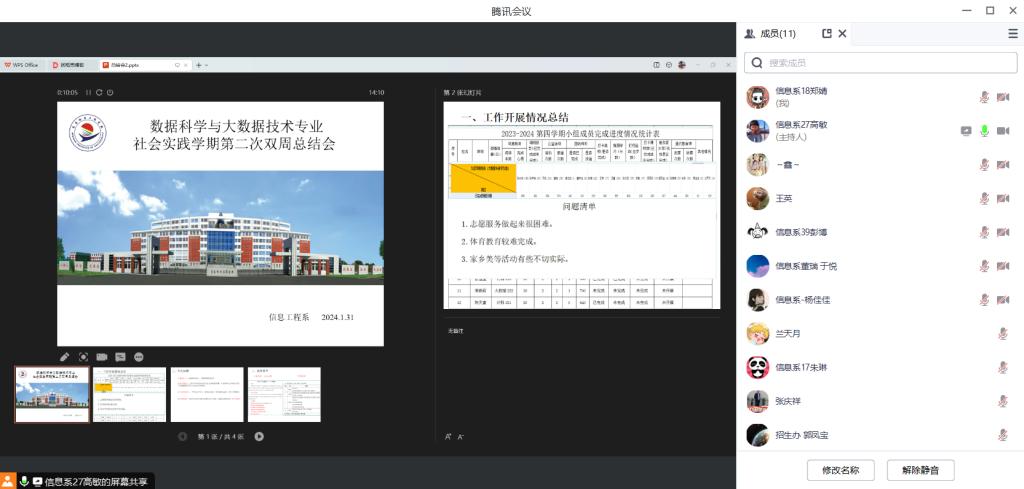Select the second slide thumbnail
1024x489 pixels.
(x=129, y=394)
